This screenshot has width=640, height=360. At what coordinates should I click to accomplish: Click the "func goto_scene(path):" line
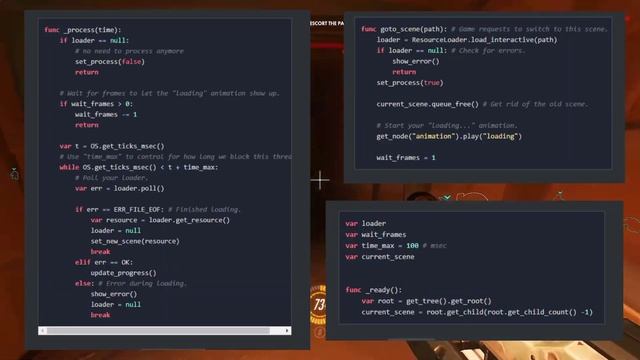tap(484, 29)
